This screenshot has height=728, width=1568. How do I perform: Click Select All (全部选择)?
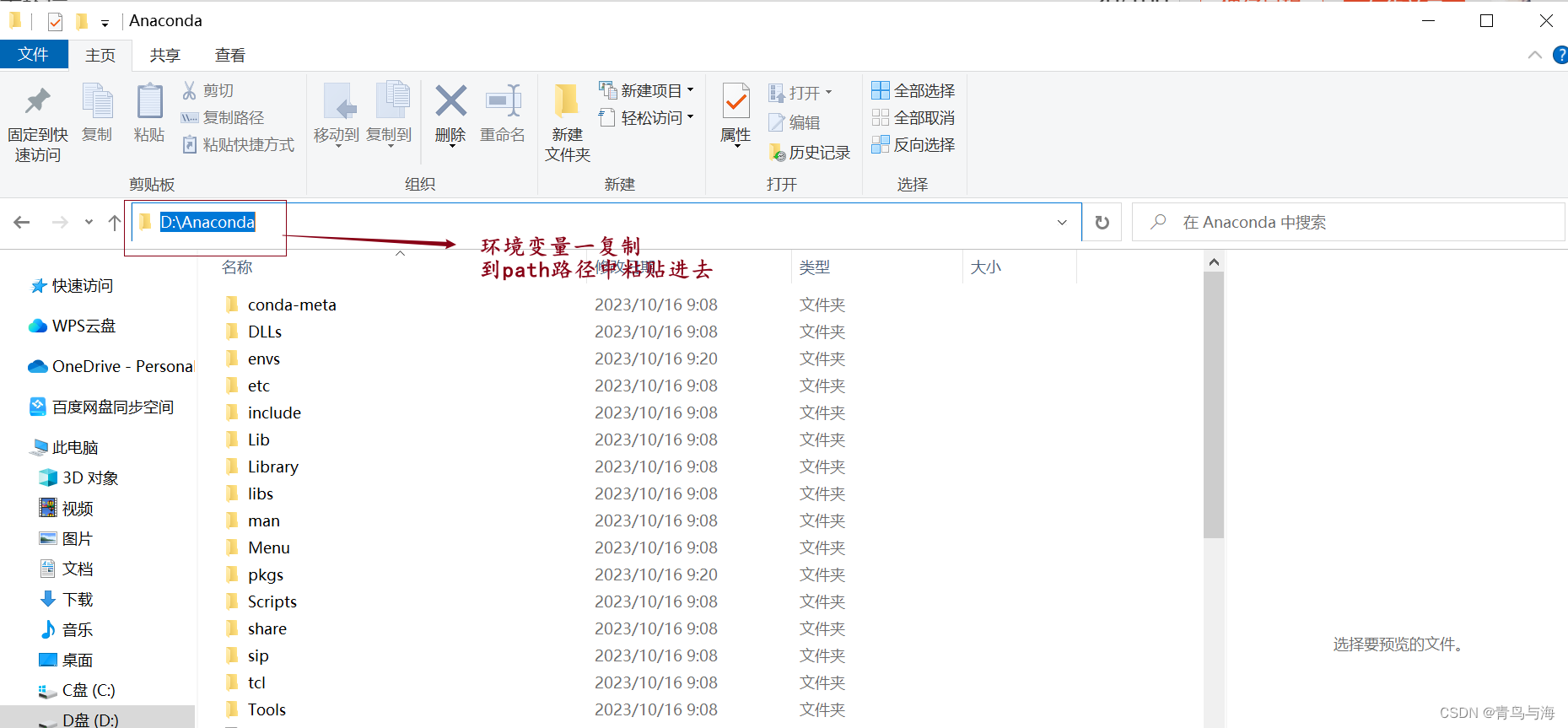coord(913,90)
